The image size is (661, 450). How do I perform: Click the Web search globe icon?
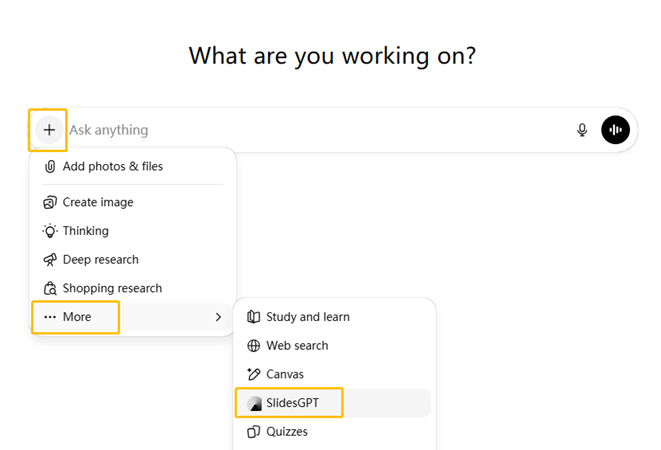pos(254,346)
